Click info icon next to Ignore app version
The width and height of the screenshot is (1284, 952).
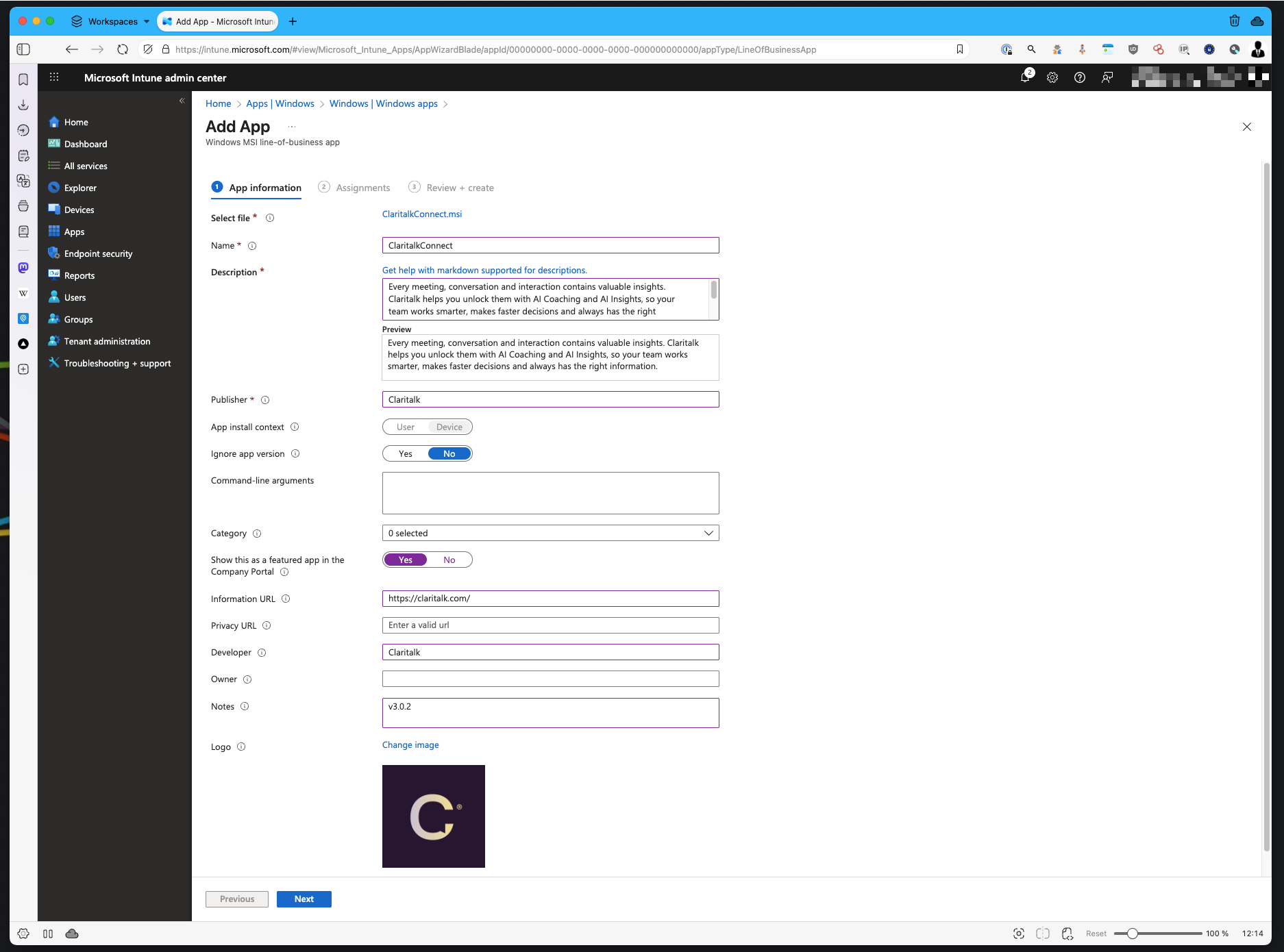(x=295, y=453)
